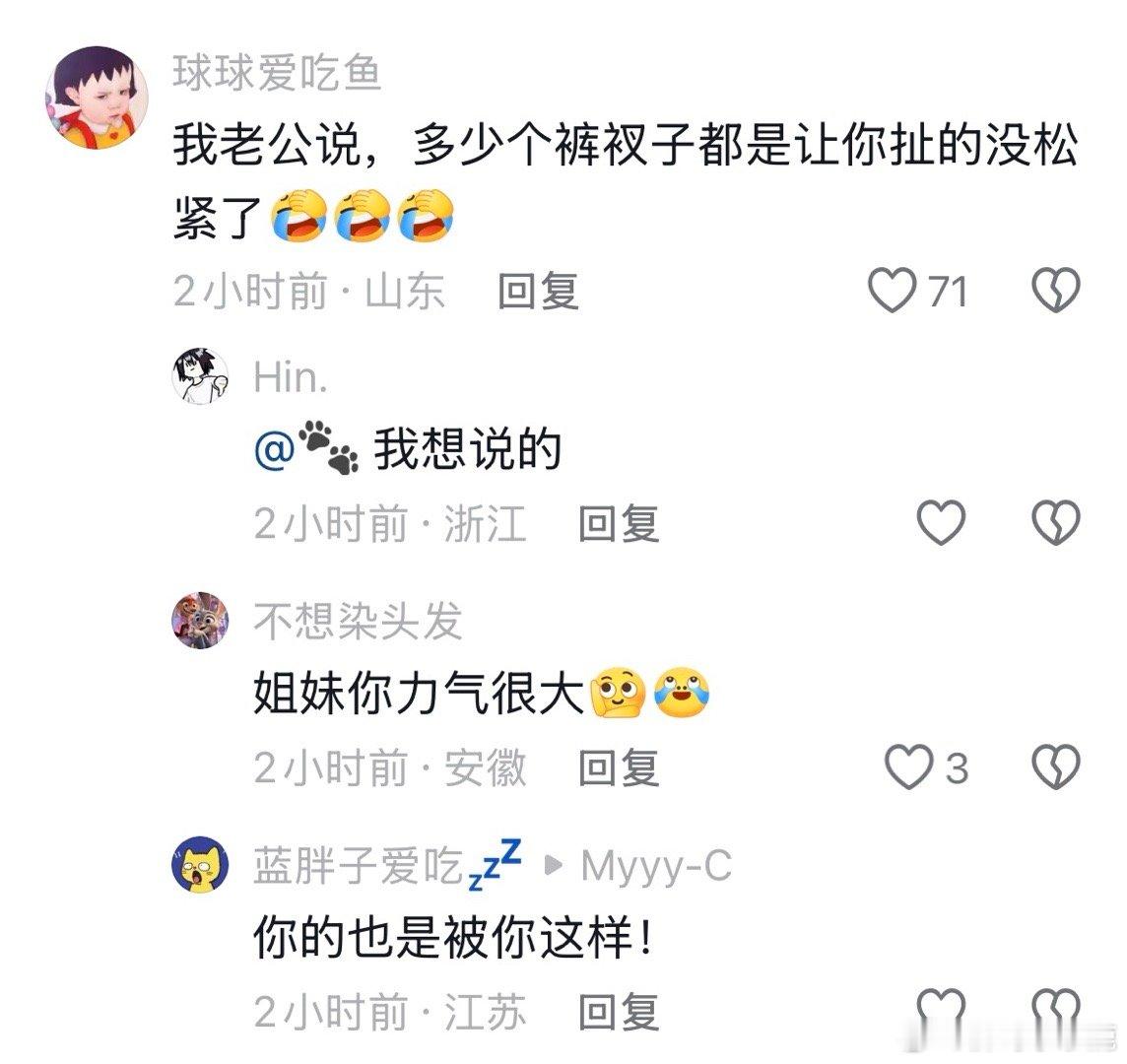The image size is (1127, 1064).
Task: Like the 不想染头发 reply showing 3 likes
Action: pos(908,766)
